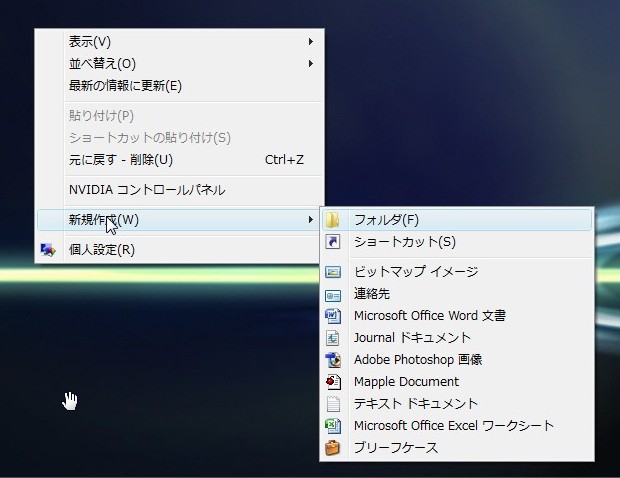Choose 最新の情報に更新(E) to refresh

point(180,86)
